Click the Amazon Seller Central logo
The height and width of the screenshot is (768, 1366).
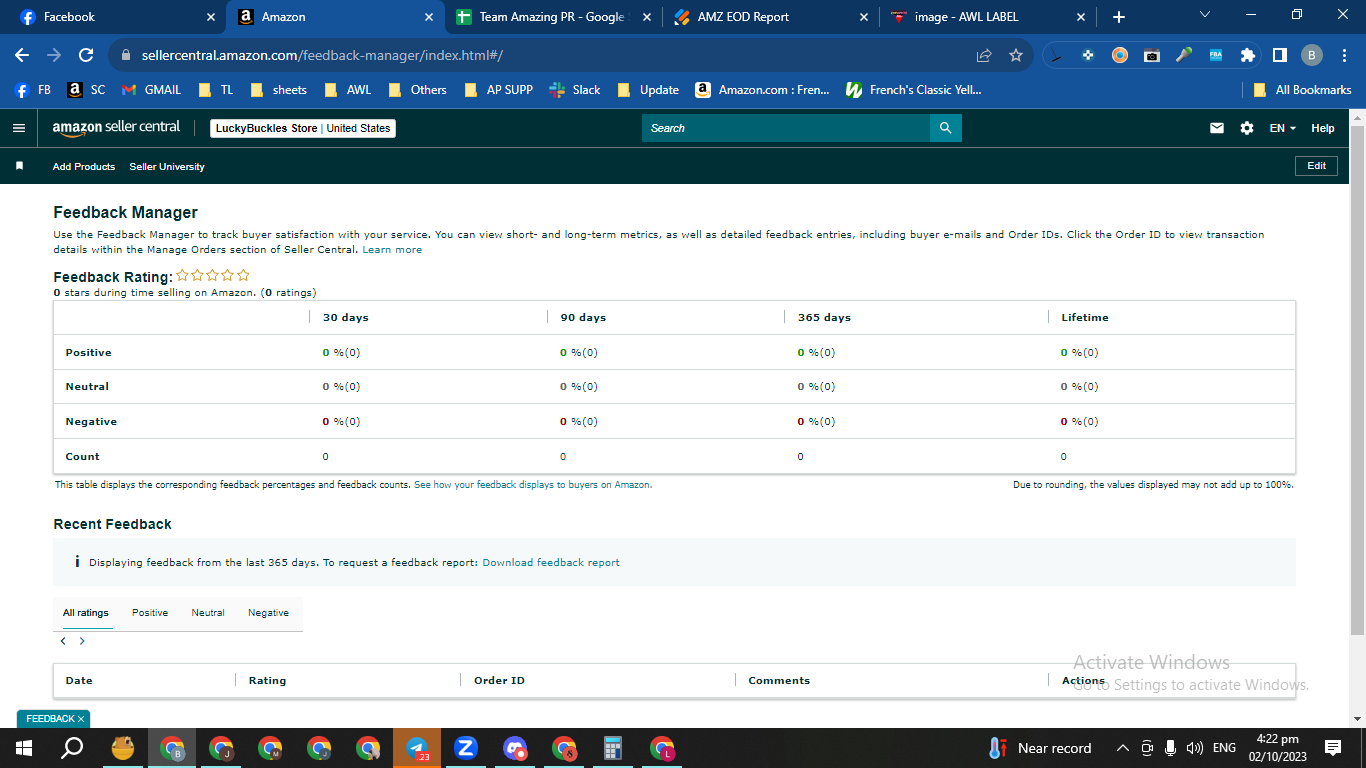click(116, 128)
